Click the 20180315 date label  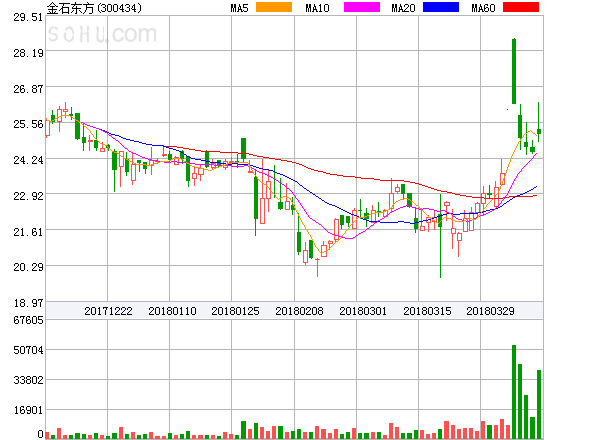point(427,311)
